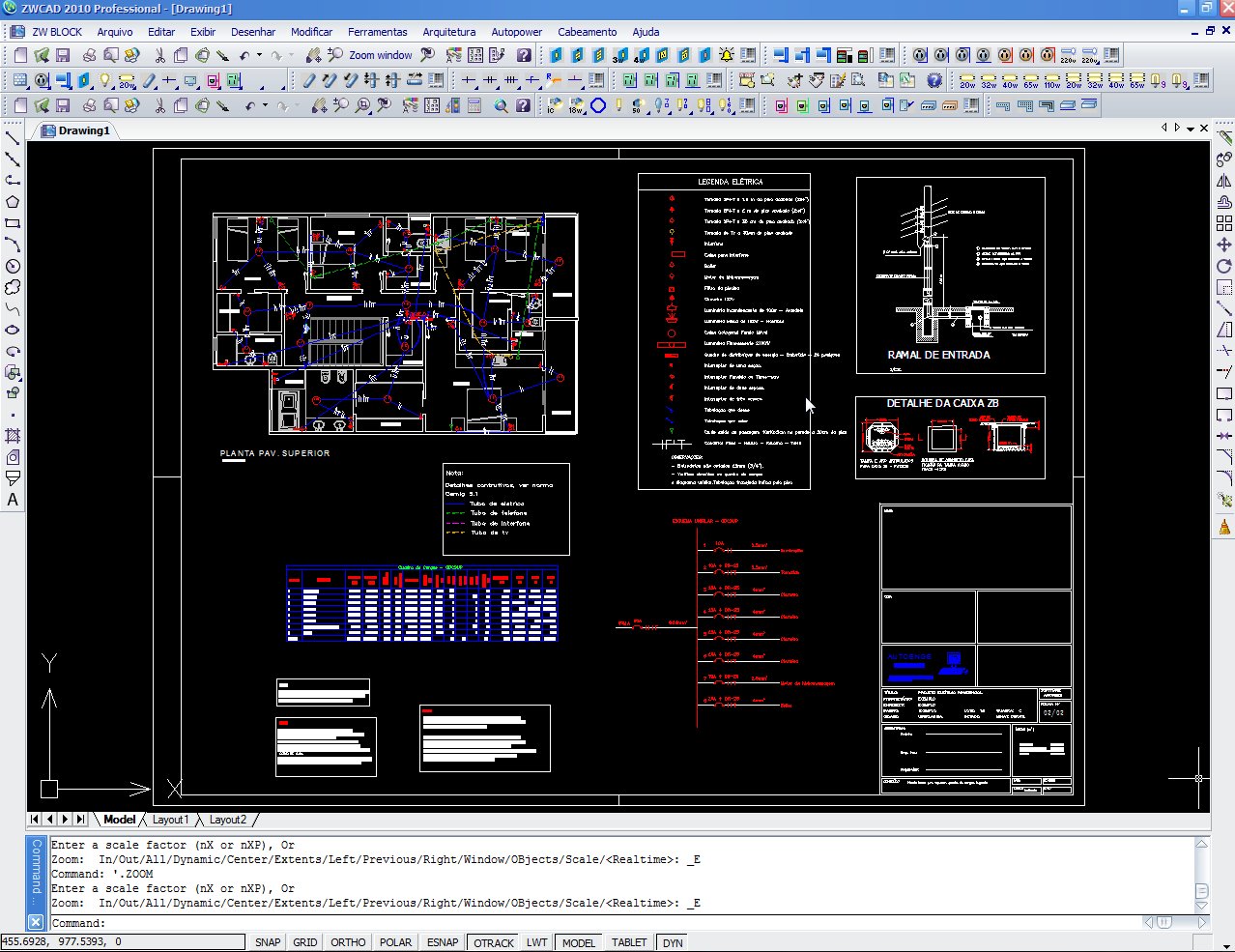Toggle ORTHO mode in status bar

pos(348,942)
